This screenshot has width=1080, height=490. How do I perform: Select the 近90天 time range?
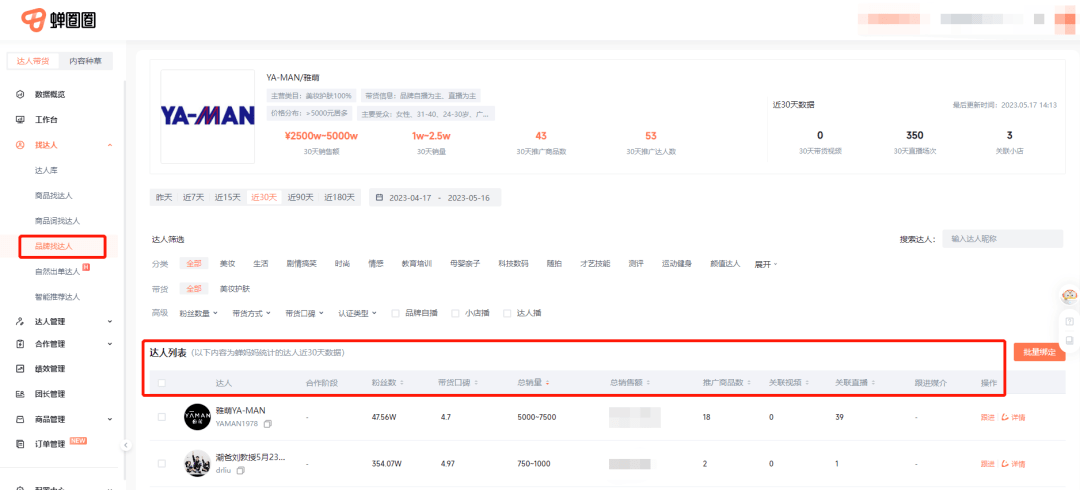click(x=301, y=197)
